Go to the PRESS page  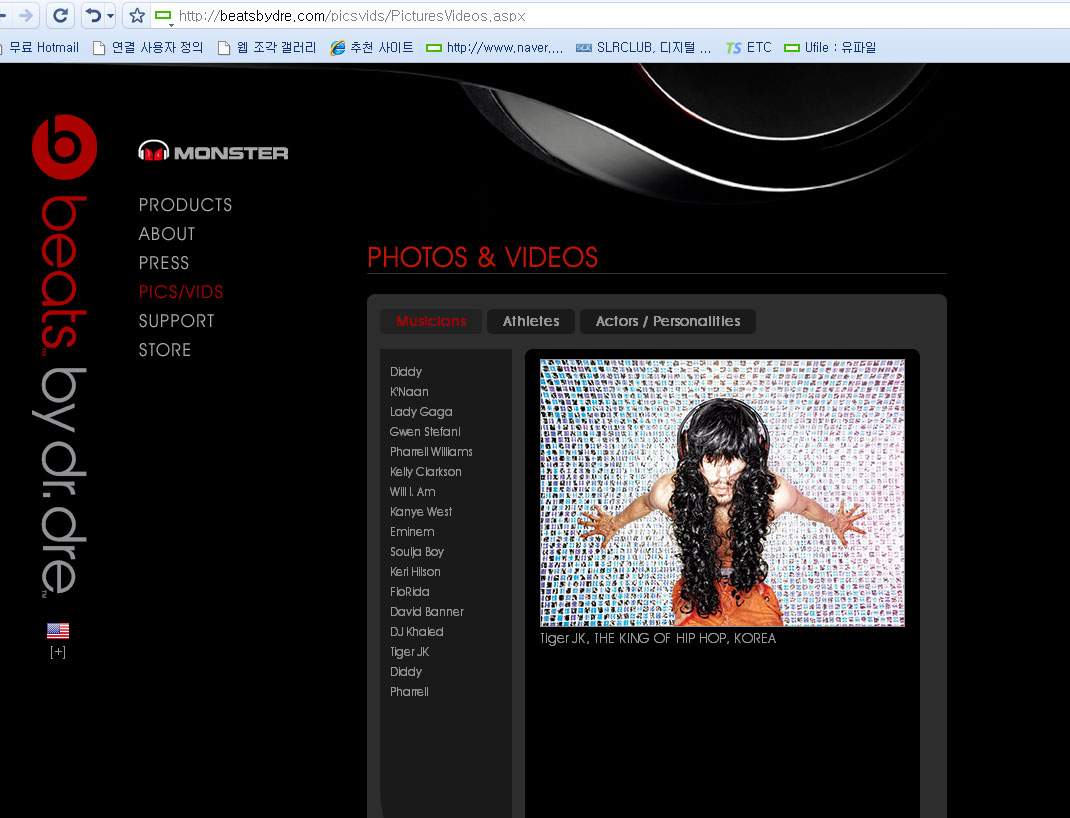pos(164,263)
